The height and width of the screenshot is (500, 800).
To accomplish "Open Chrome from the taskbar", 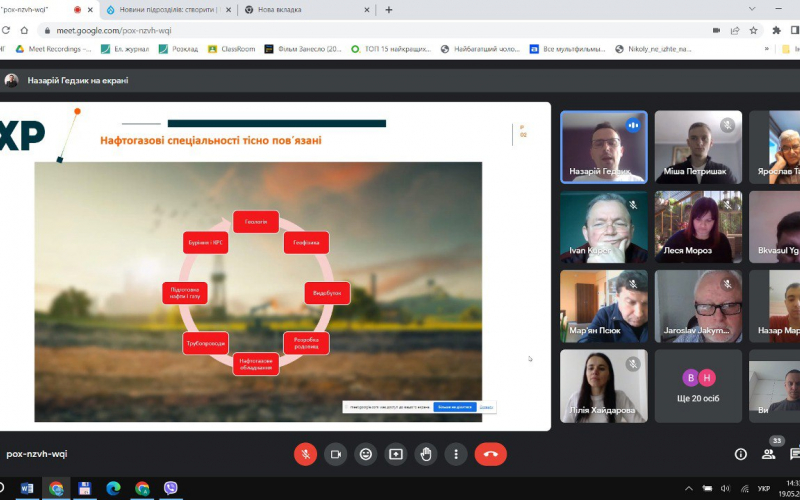I will click(56, 488).
